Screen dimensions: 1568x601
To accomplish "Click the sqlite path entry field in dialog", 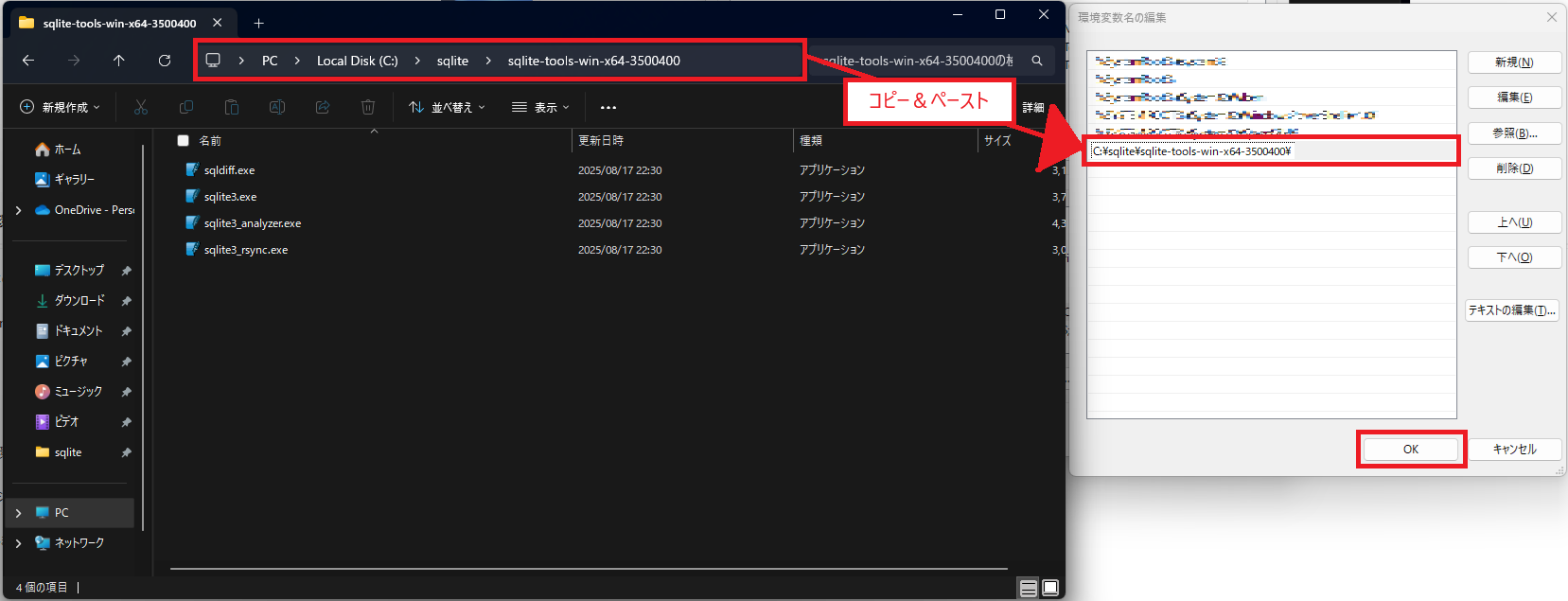I will pyautogui.click(x=1271, y=151).
